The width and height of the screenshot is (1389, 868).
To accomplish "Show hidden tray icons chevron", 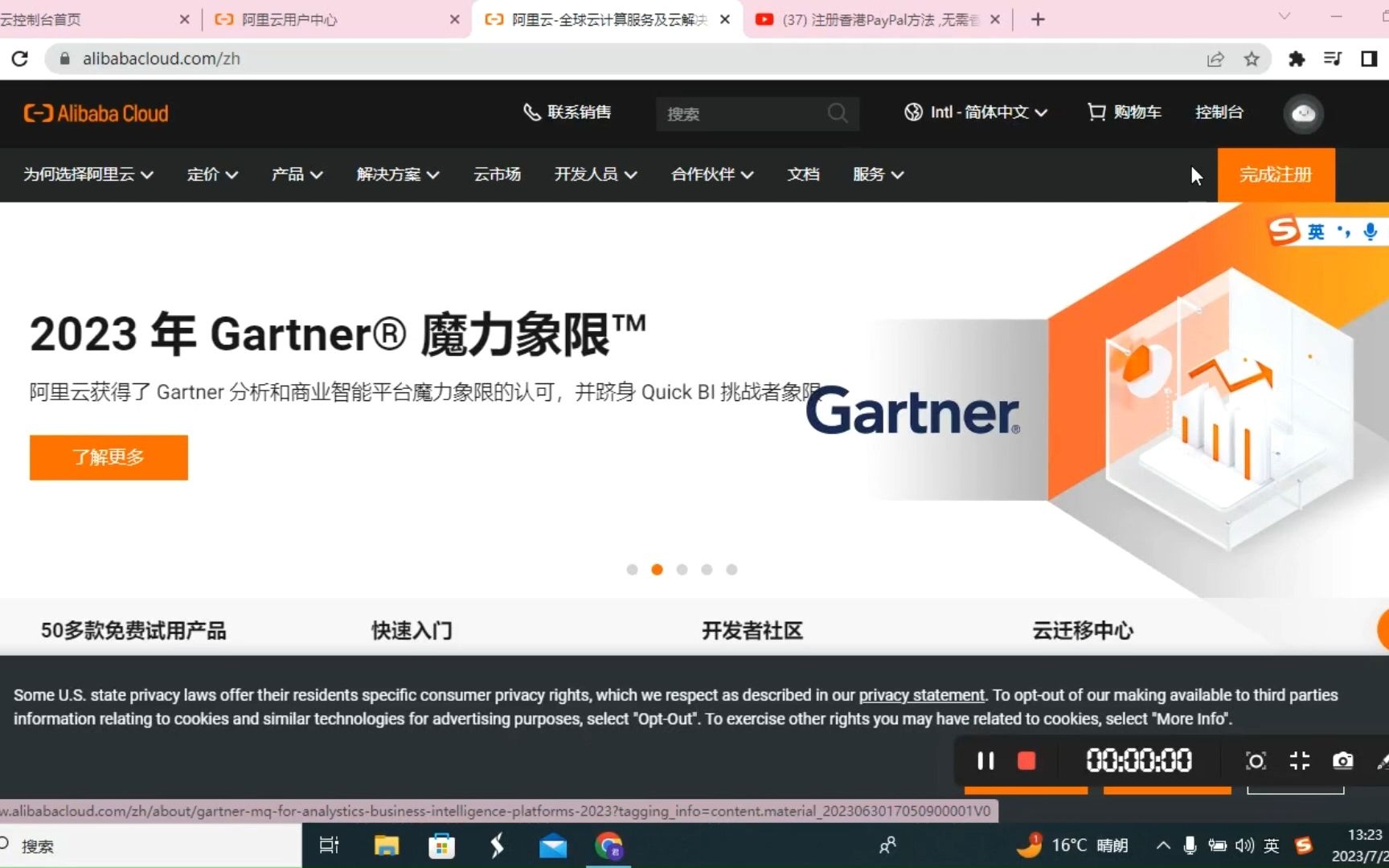I will pos(1163,845).
